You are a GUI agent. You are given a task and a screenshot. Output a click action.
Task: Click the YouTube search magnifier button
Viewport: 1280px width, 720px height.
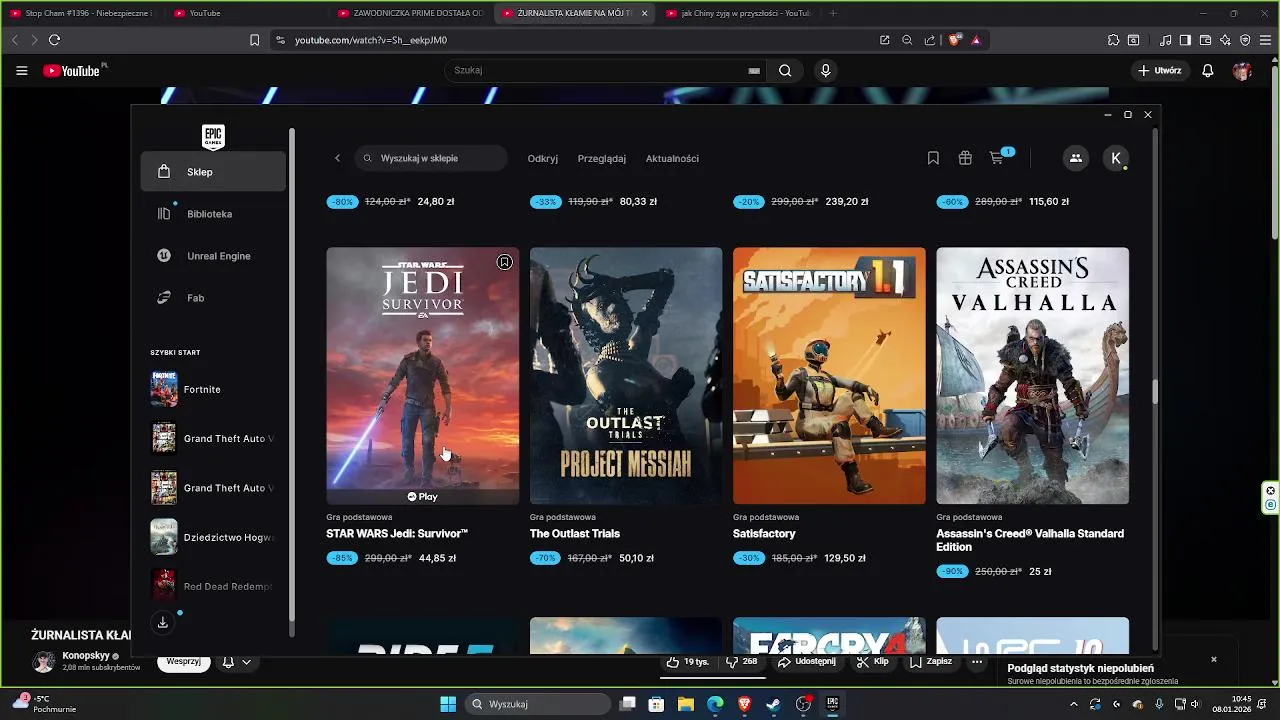(785, 70)
